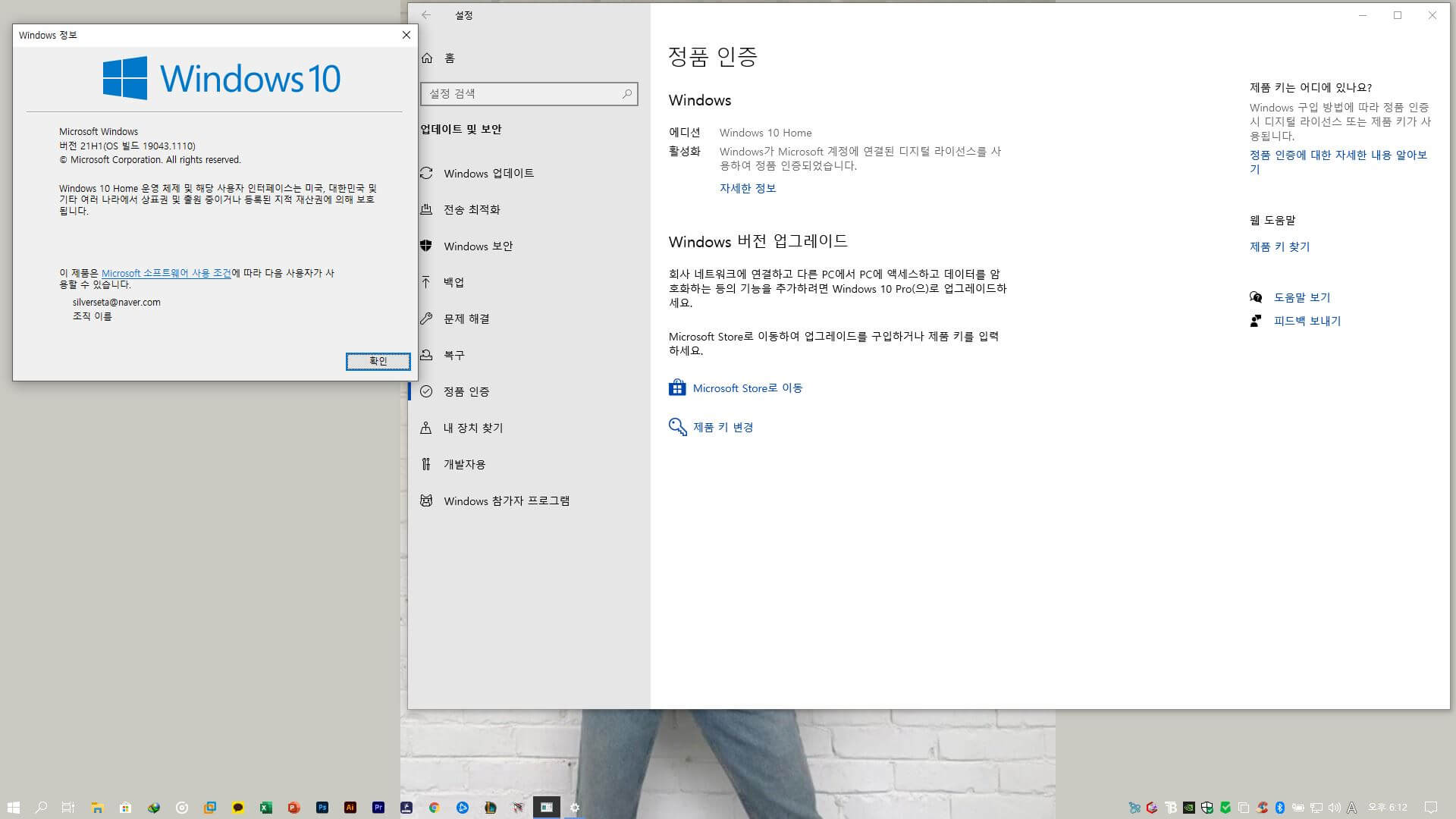Launch Microsoft Store from the taskbar

125,808
